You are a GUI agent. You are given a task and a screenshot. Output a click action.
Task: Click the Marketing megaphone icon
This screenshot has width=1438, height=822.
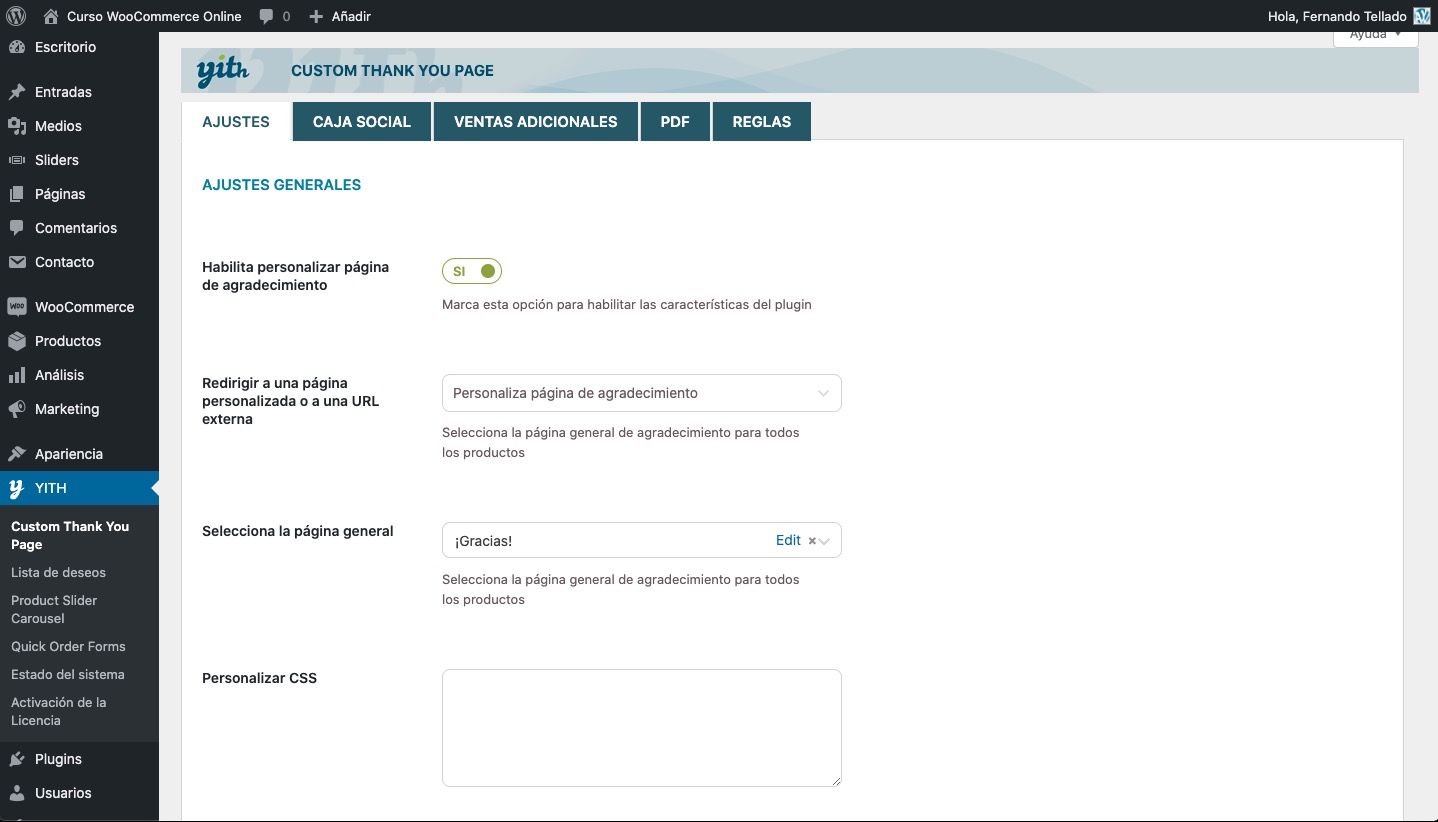16,409
